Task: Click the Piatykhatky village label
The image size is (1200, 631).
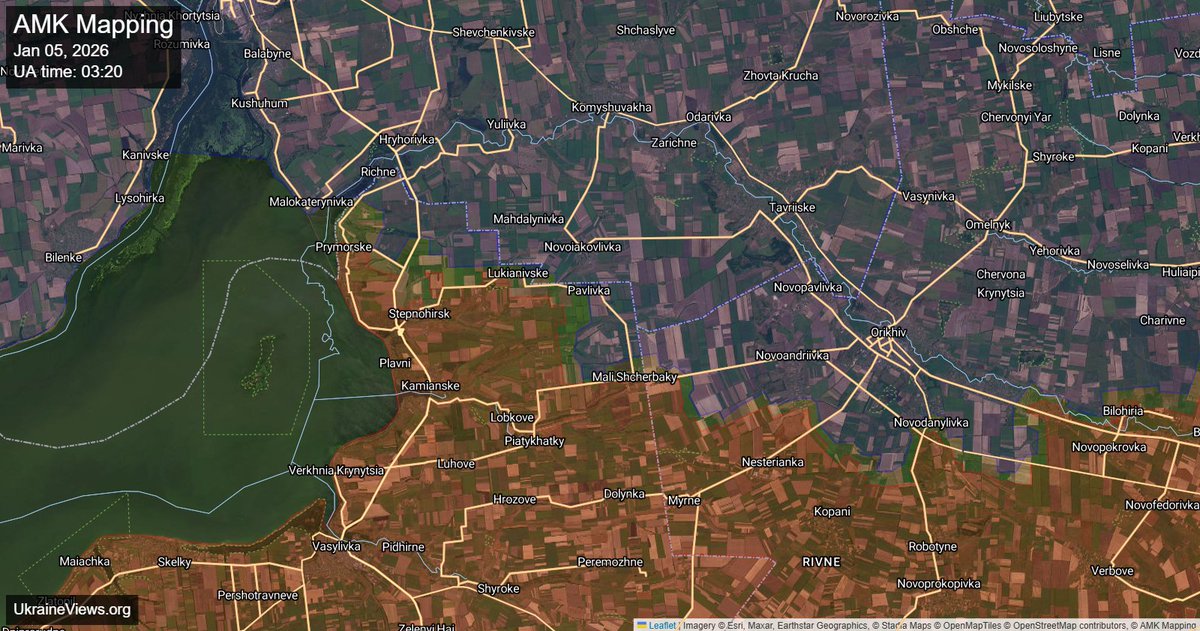Action: [534, 441]
